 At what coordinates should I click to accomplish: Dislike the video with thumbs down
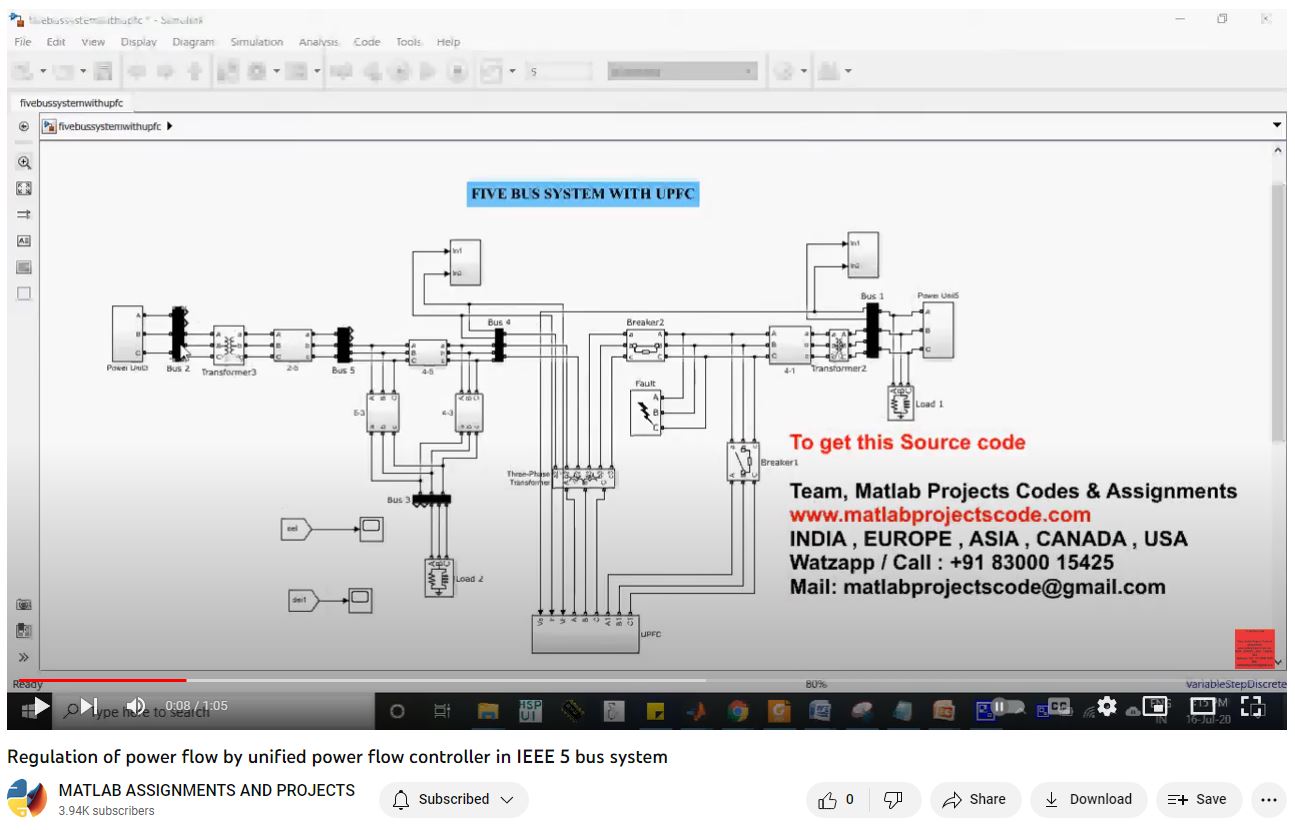coord(894,799)
